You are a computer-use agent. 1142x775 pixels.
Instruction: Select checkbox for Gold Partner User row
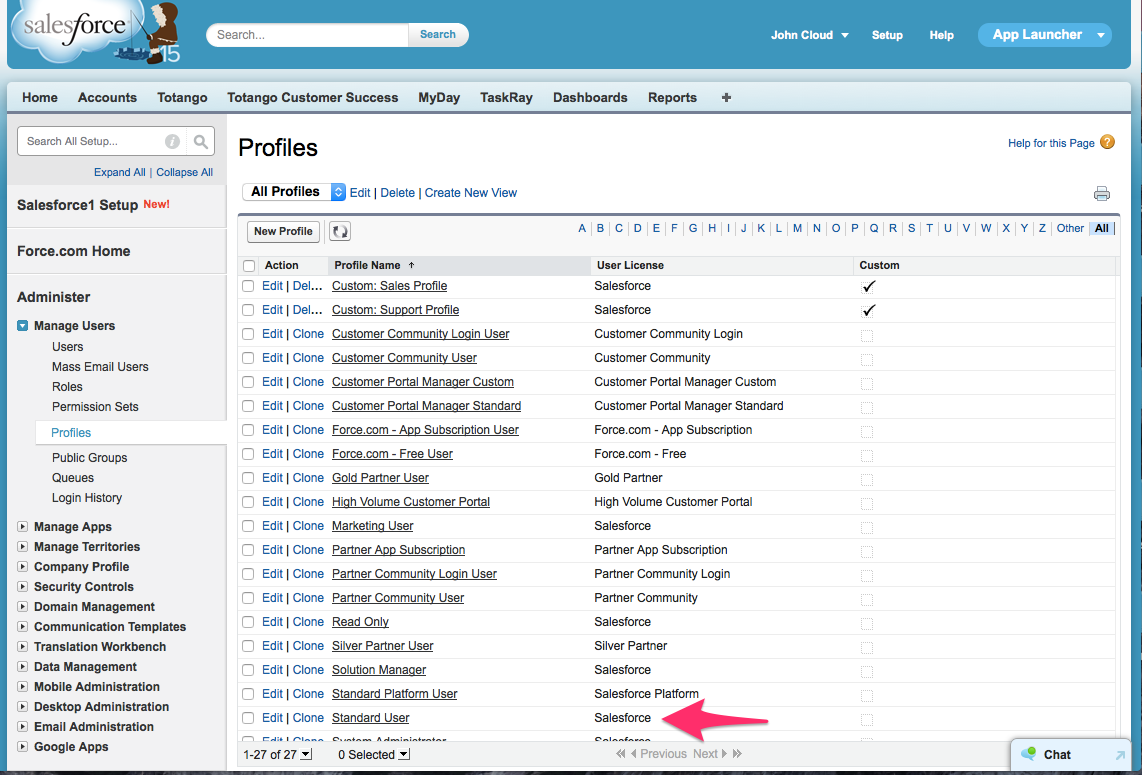(x=248, y=479)
